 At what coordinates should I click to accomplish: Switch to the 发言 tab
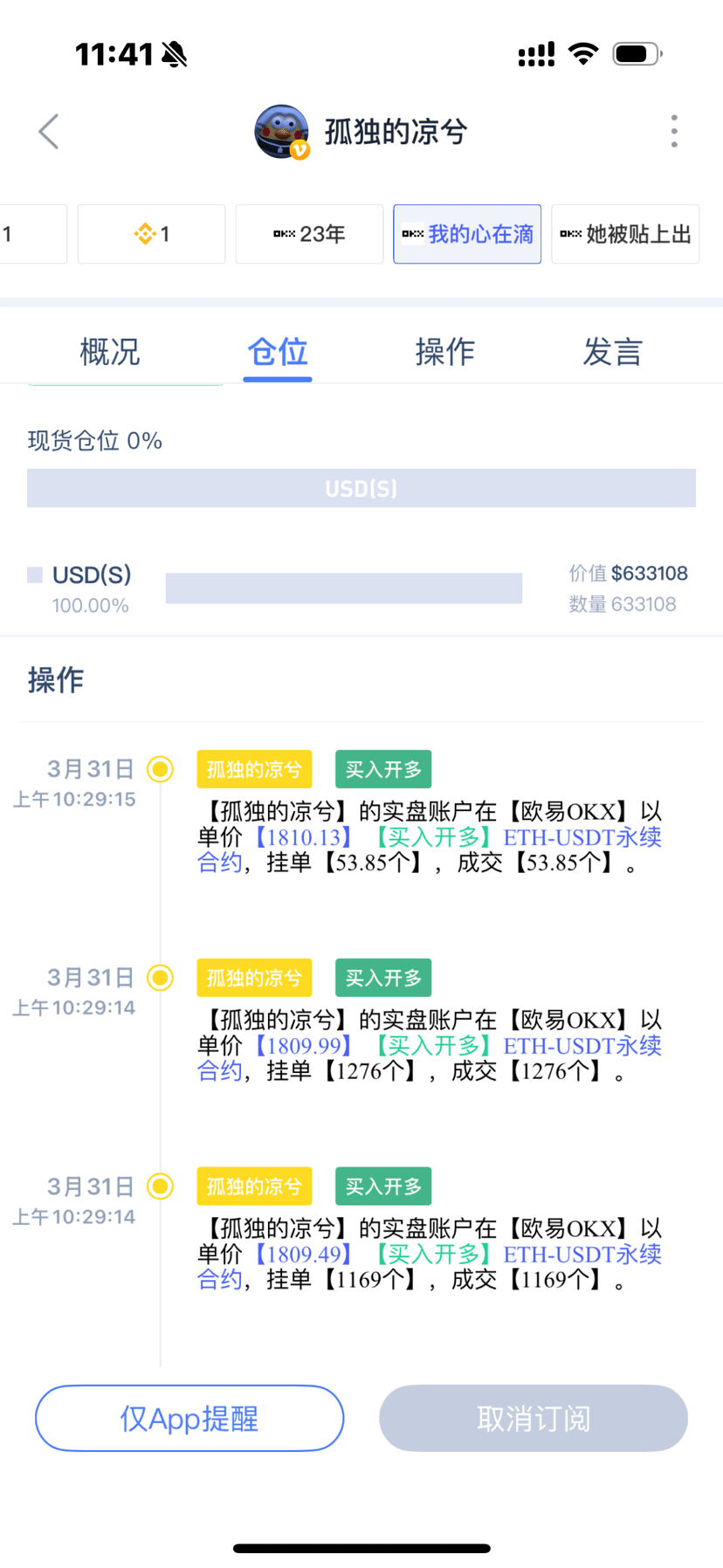613,352
